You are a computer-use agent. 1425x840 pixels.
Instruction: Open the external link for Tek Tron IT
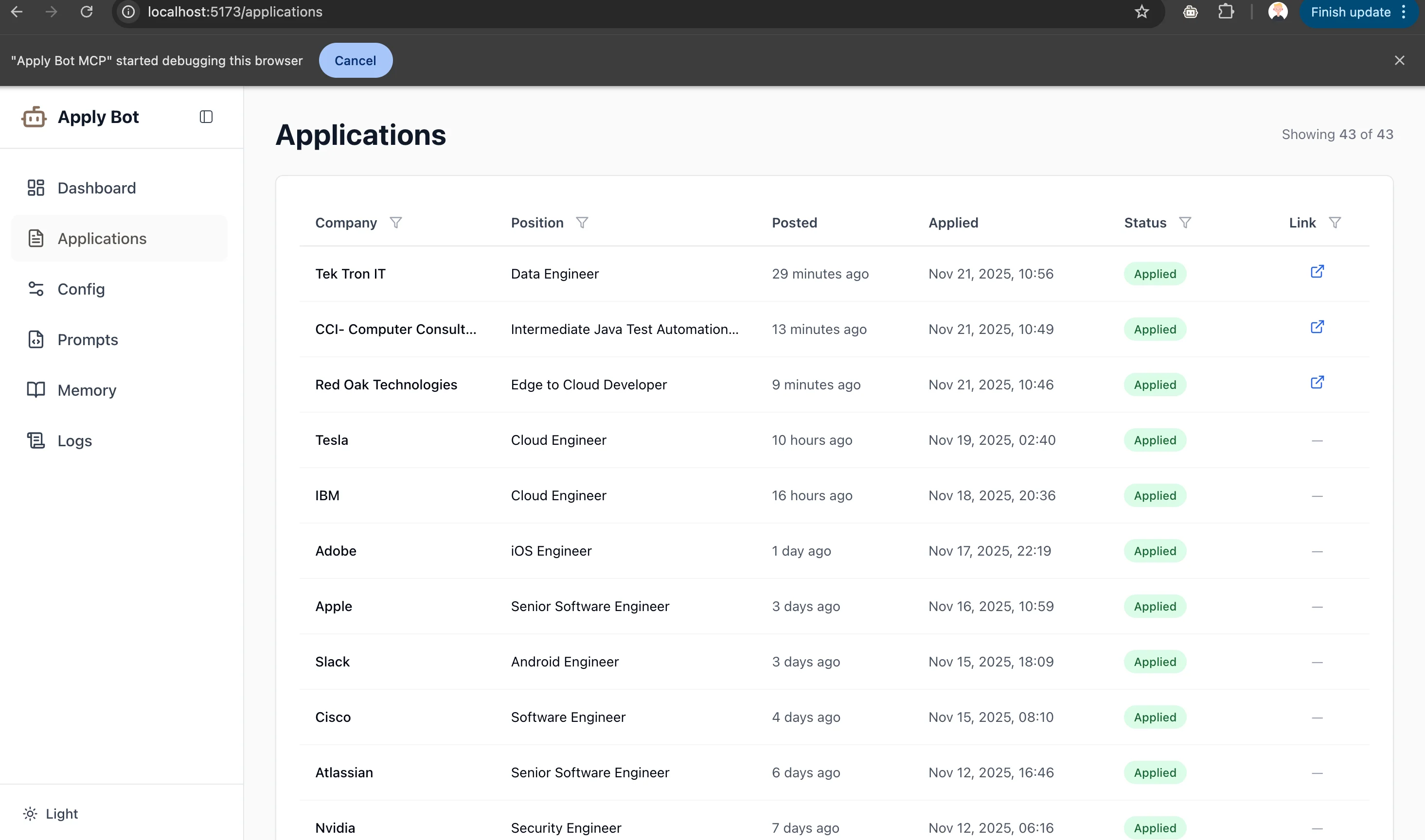point(1317,272)
